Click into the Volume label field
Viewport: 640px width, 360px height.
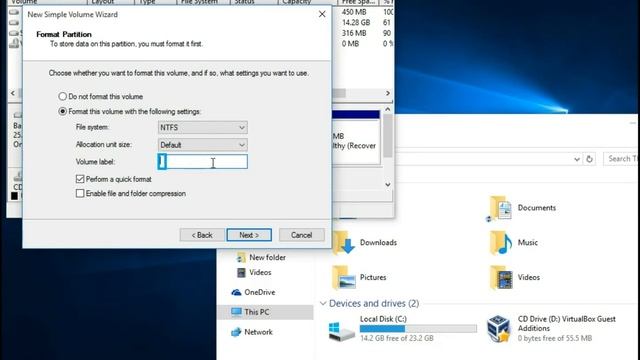202,162
